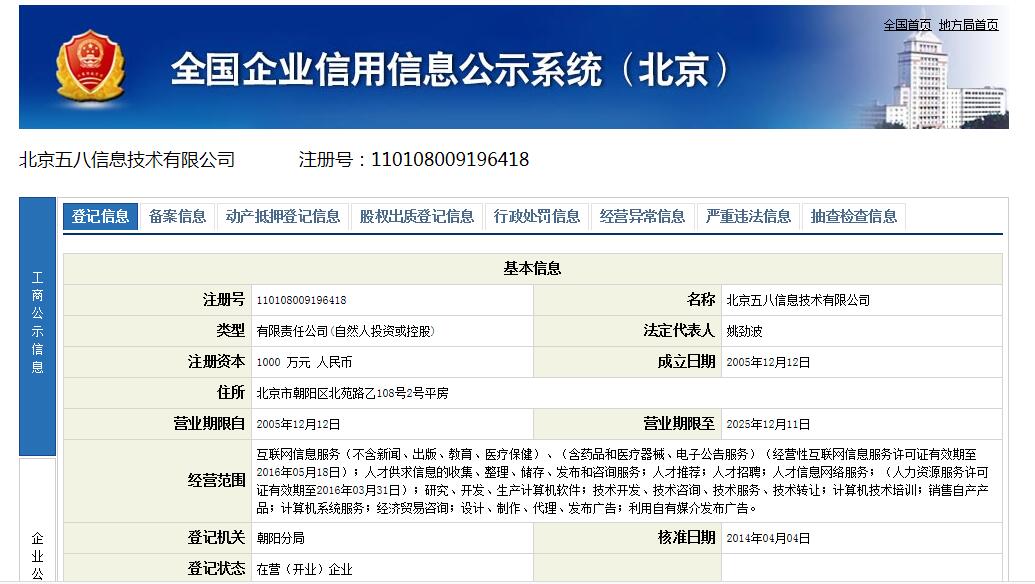Image resolution: width=1035 pixels, height=584 pixels.
Task: Click the 营业期限自 value 2005年12月12日
Action: coord(298,424)
